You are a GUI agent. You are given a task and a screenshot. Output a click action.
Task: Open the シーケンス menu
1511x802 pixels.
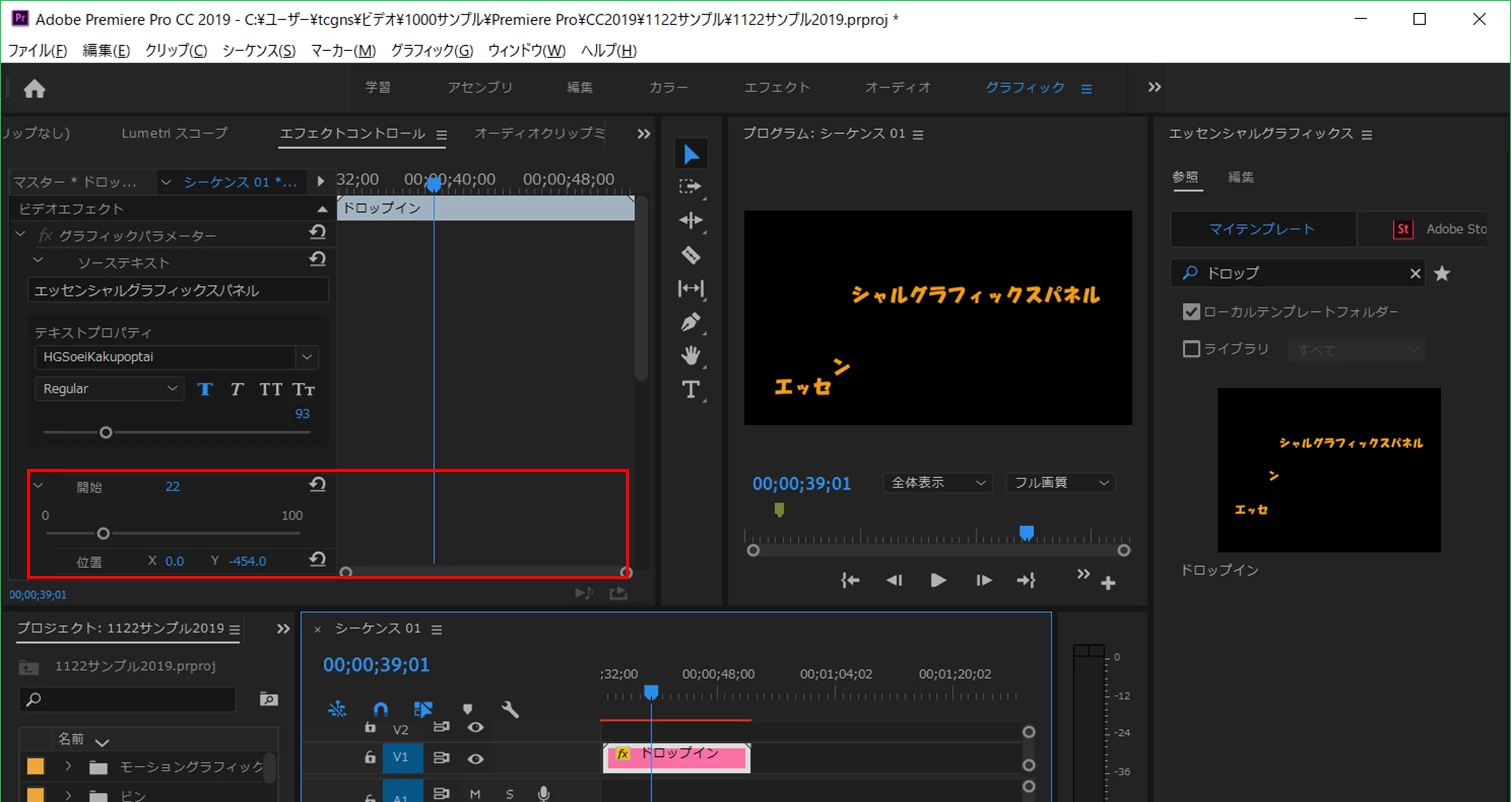(x=258, y=50)
